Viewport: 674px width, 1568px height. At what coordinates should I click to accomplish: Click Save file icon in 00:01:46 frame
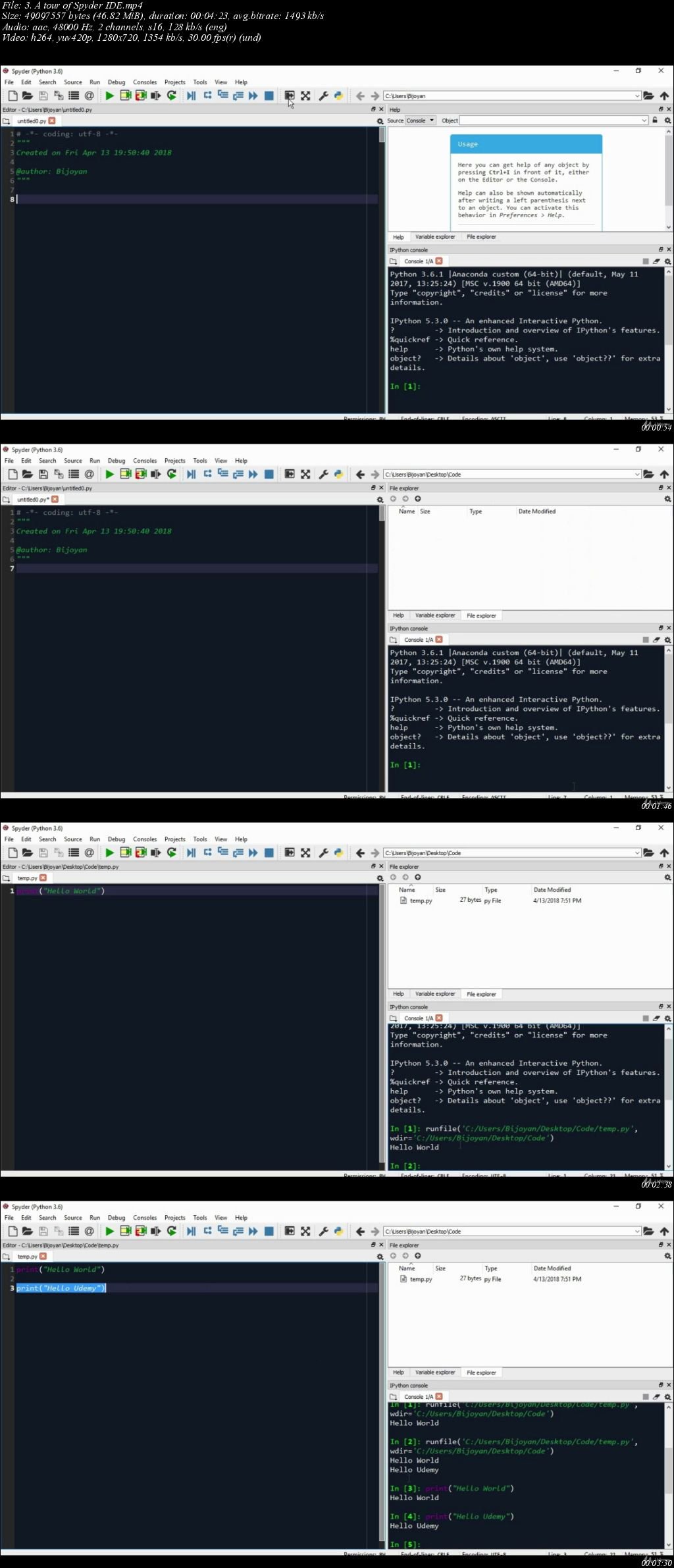pos(43,474)
